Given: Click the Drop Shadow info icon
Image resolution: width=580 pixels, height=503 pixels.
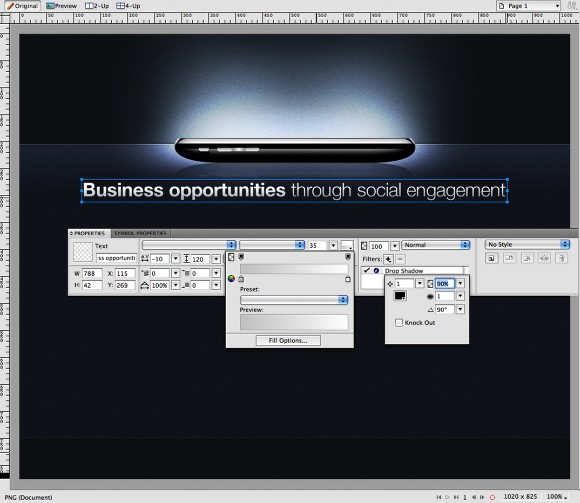Looking at the screenshot, I should [x=376, y=271].
